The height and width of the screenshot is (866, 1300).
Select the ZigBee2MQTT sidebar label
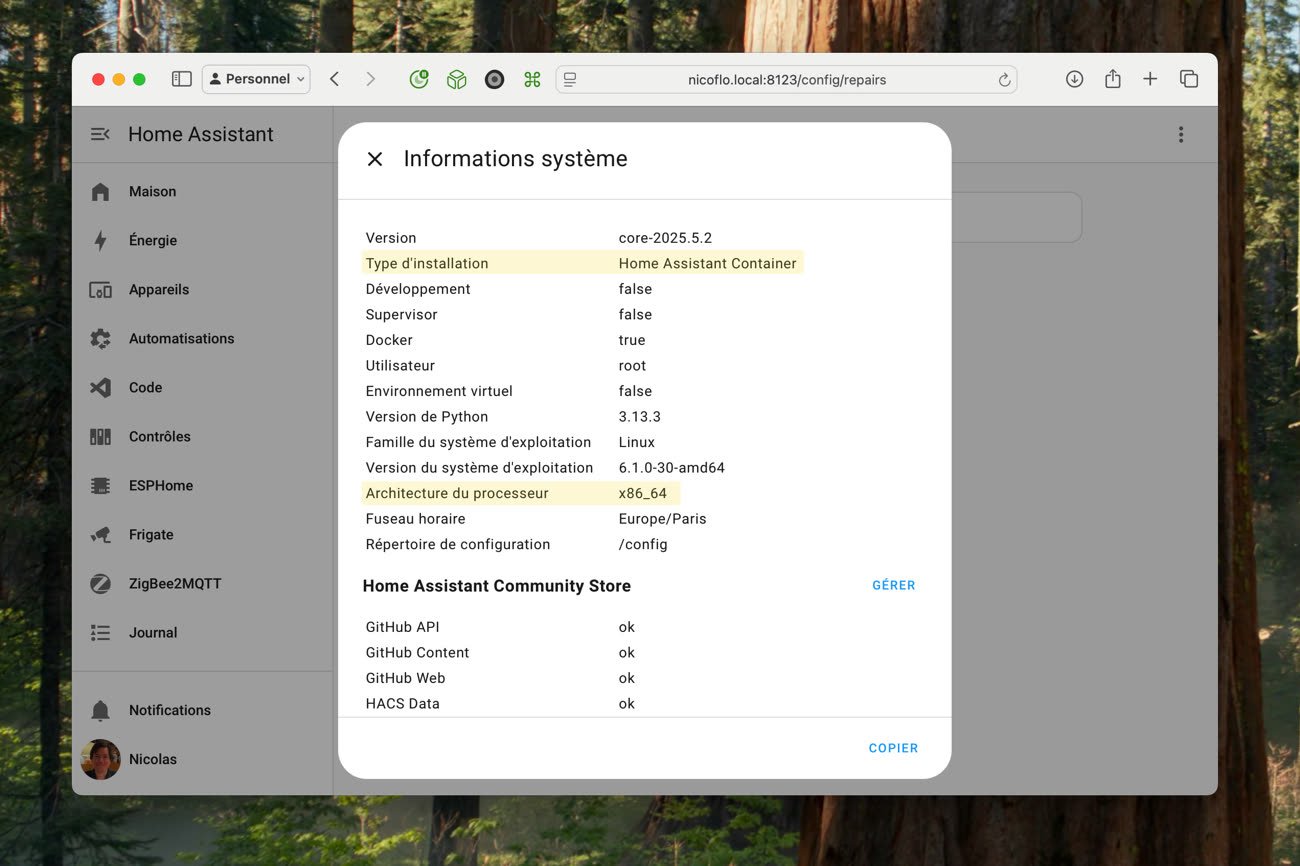[x=175, y=584]
